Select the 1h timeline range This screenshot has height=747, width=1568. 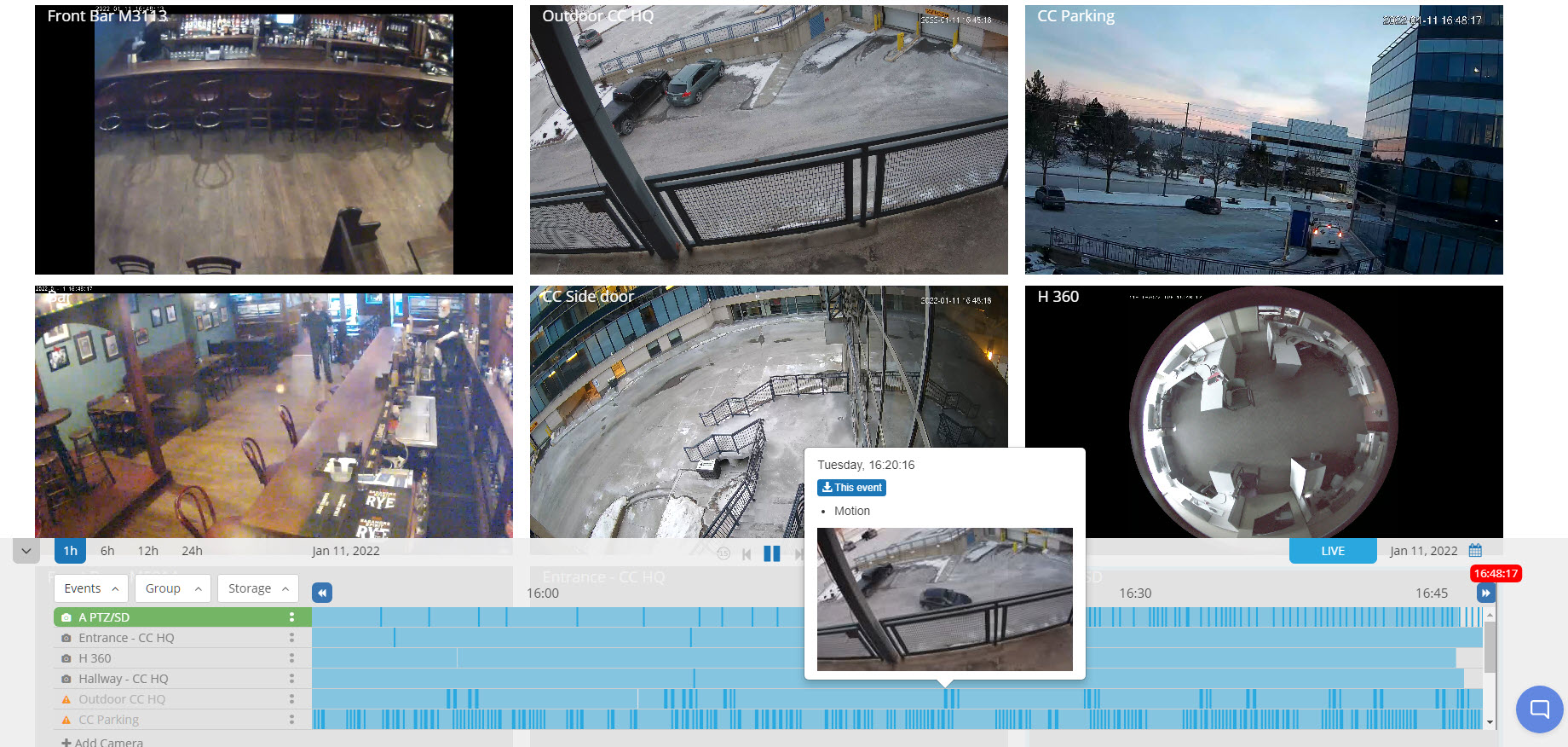click(70, 551)
